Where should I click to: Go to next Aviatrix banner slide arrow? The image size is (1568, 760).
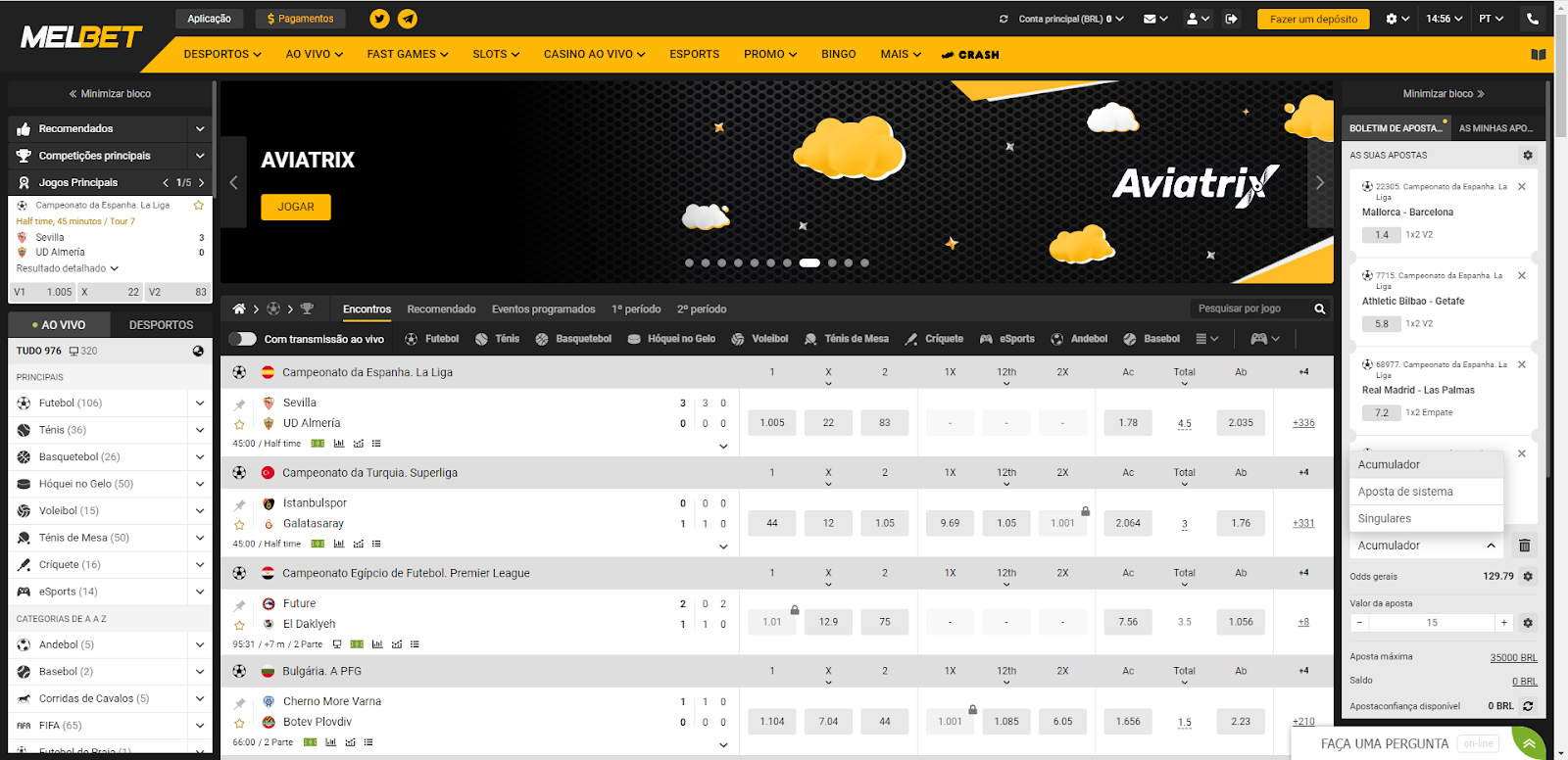pyautogui.click(x=1320, y=182)
